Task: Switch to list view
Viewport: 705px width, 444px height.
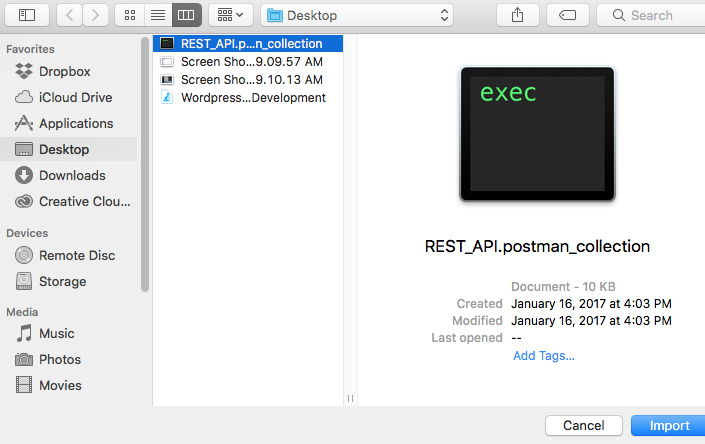Action: pyautogui.click(x=158, y=15)
